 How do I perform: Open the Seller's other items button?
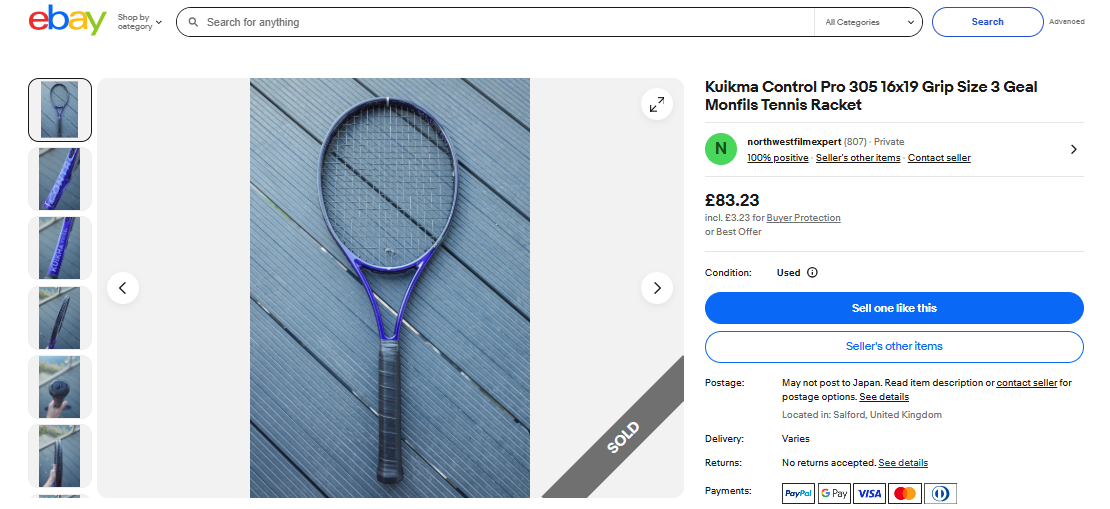click(x=894, y=346)
